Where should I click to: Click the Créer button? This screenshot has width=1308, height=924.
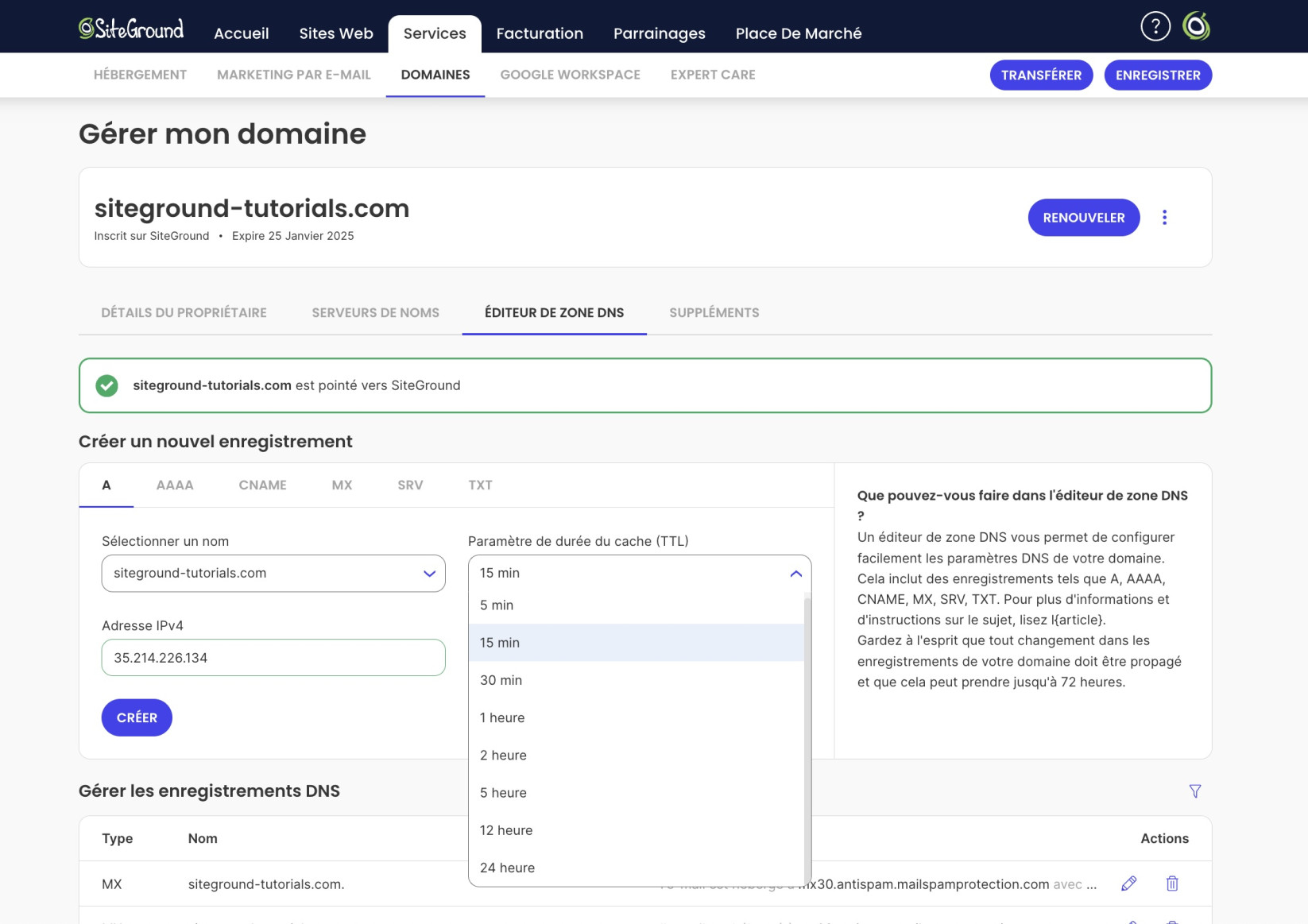click(x=137, y=717)
